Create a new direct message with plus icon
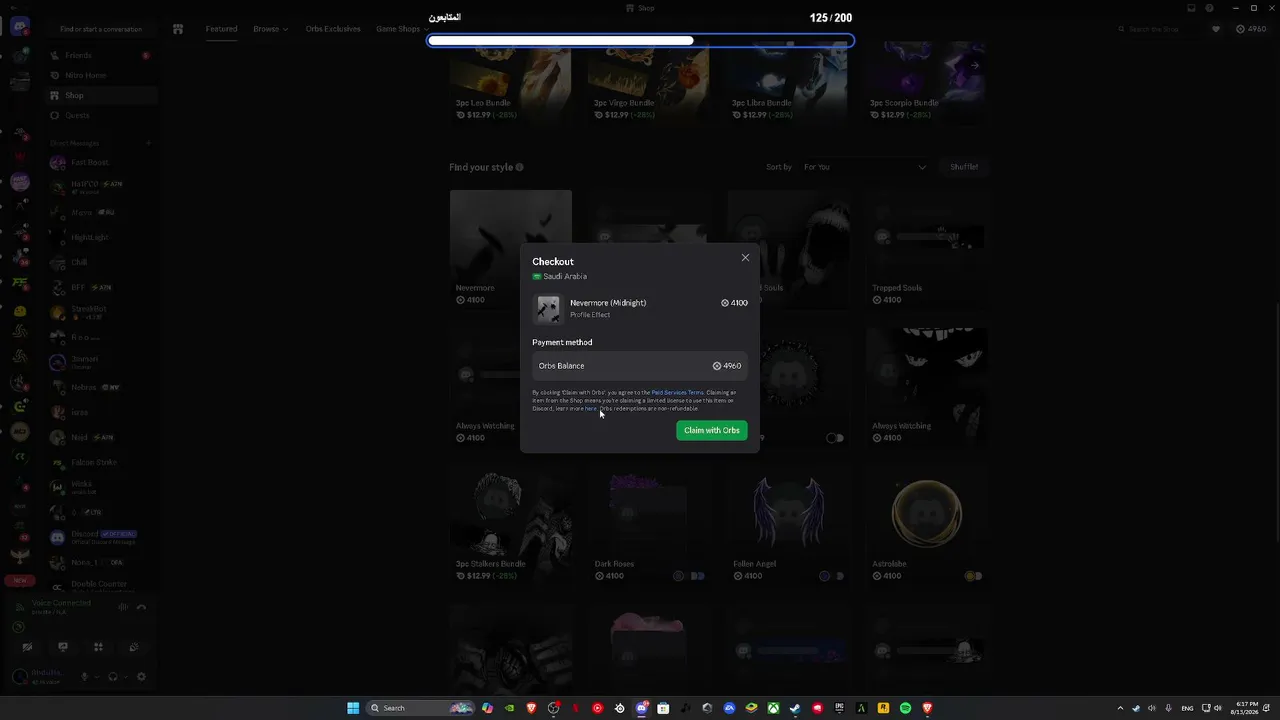Viewport: 1280px width, 720px height. [148, 143]
